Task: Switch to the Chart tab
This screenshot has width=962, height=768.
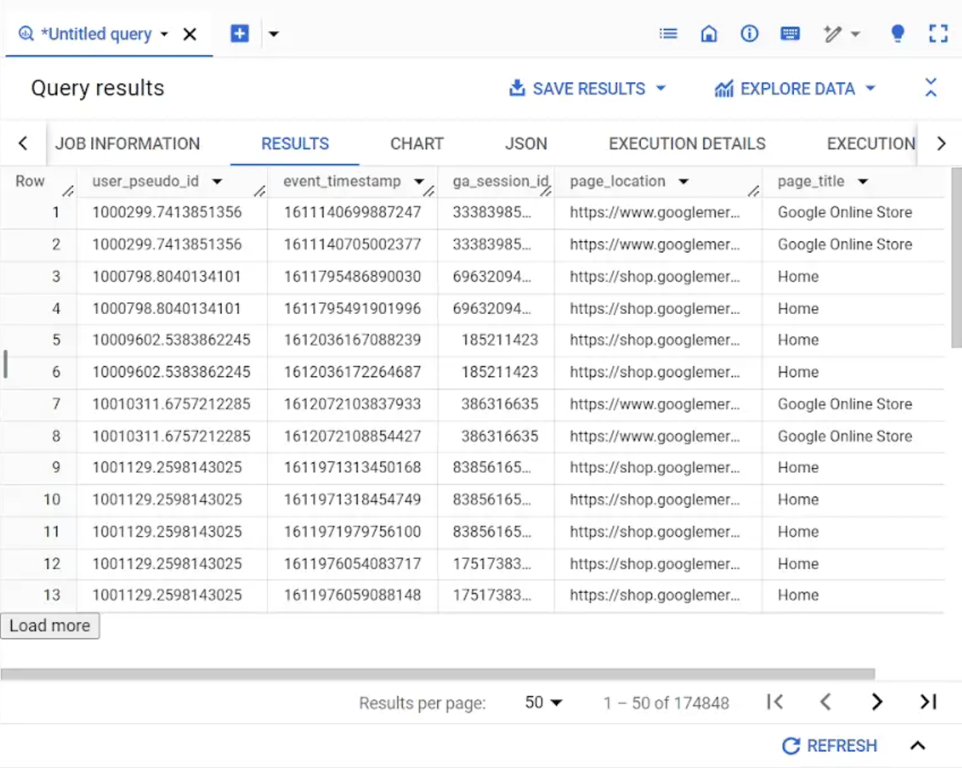Action: pyautogui.click(x=417, y=144)
